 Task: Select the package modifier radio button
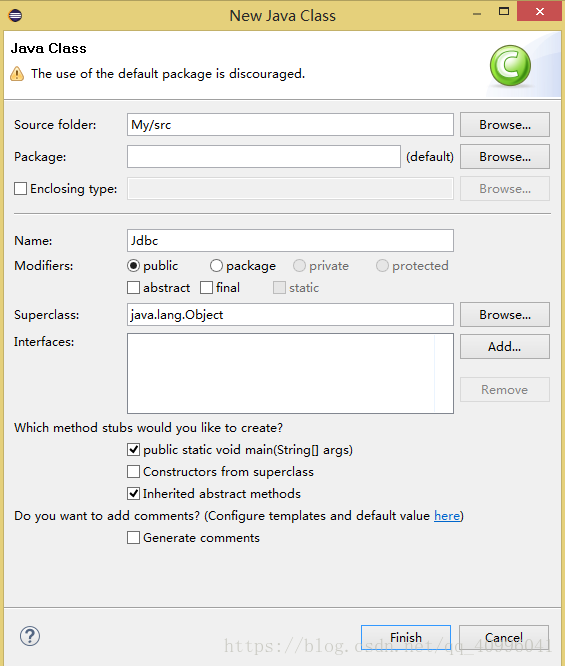coord(216,265)
